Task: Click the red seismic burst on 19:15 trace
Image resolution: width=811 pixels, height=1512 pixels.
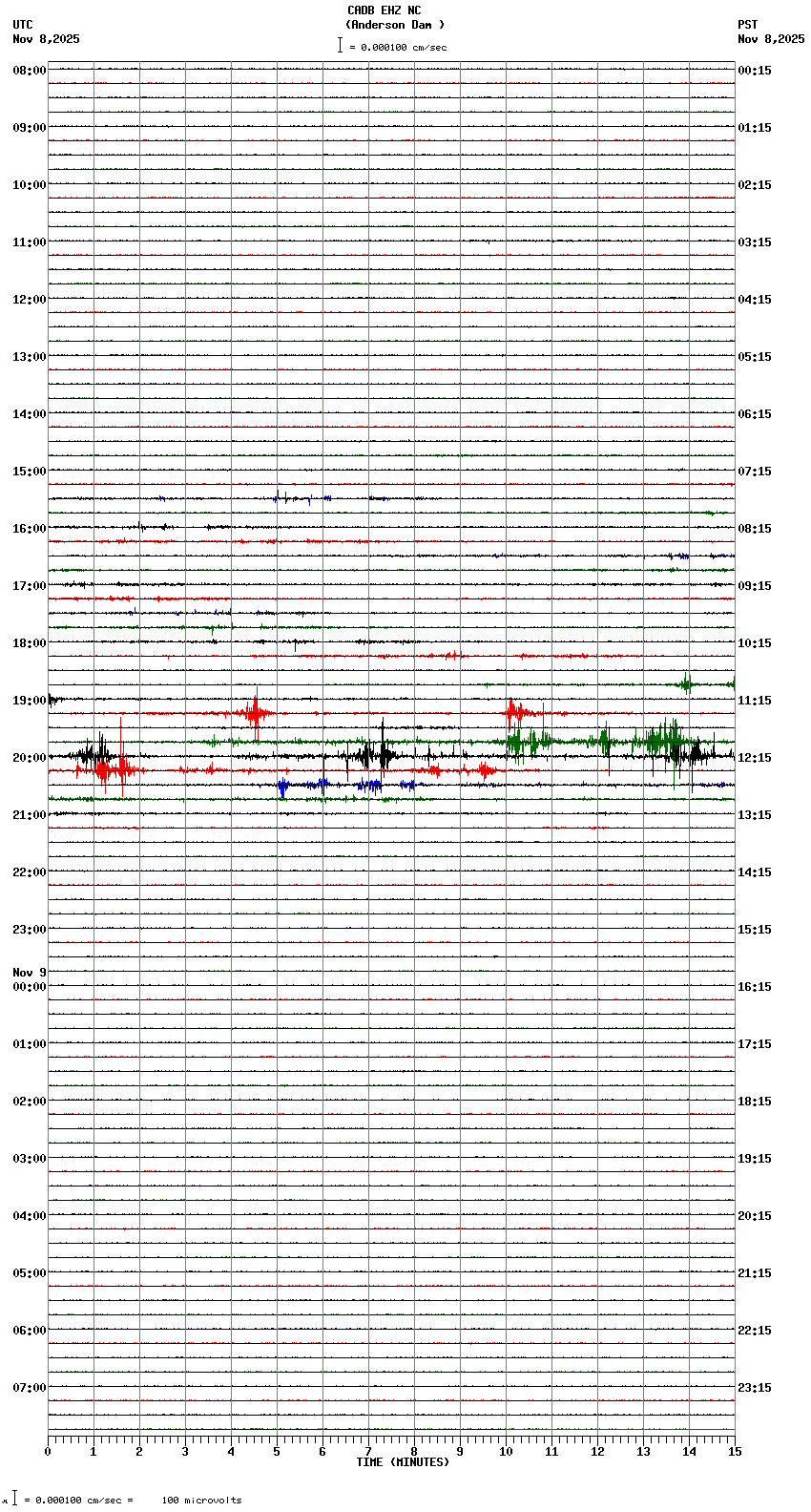Action: (x=255, y=712)
